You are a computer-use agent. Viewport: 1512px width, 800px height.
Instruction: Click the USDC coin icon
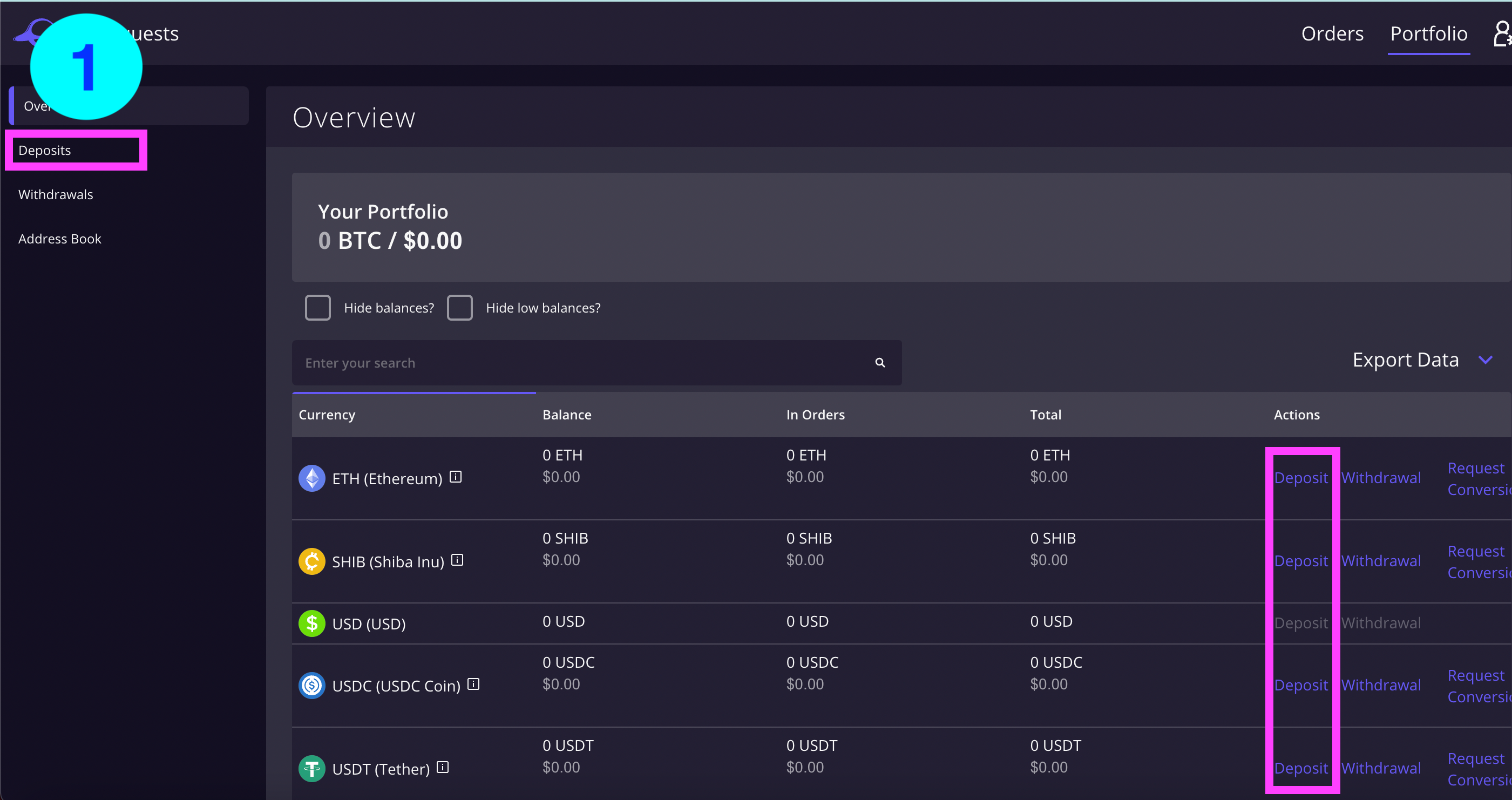pos(311,686)
